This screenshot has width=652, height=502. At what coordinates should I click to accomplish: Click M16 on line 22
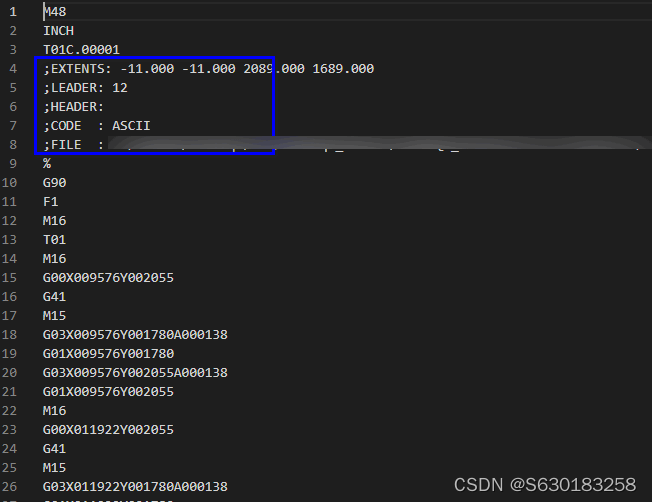click(x=54, y=411)
